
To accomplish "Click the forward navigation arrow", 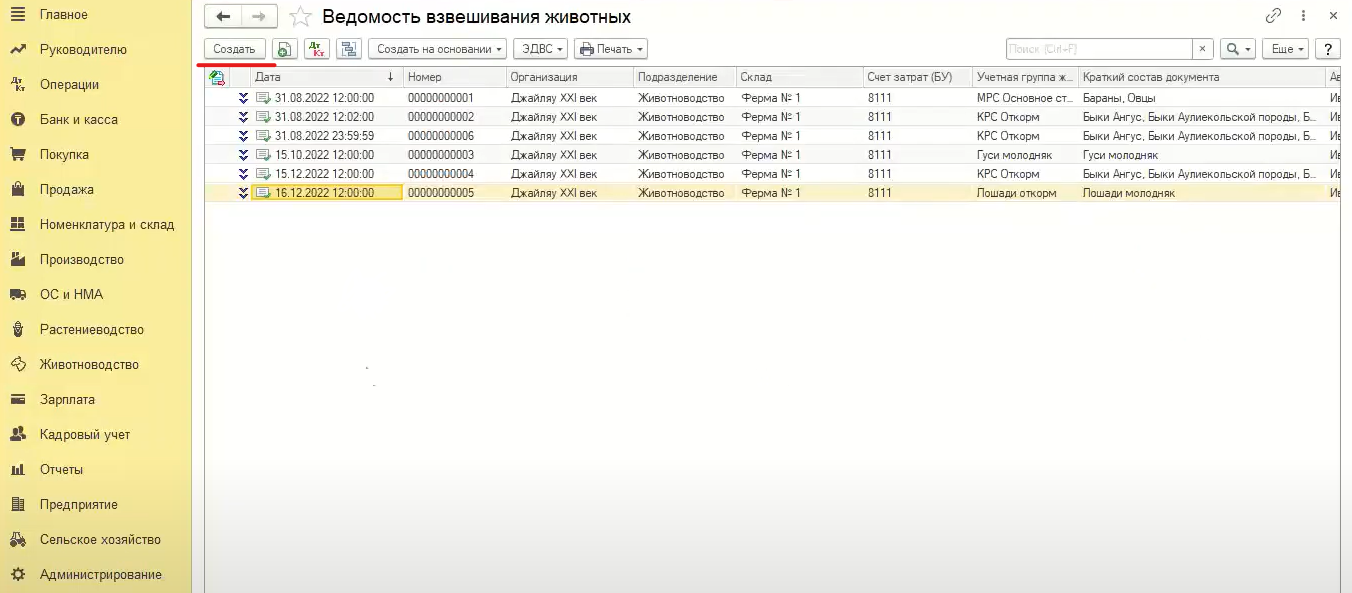I will click(x=258, y=16).
